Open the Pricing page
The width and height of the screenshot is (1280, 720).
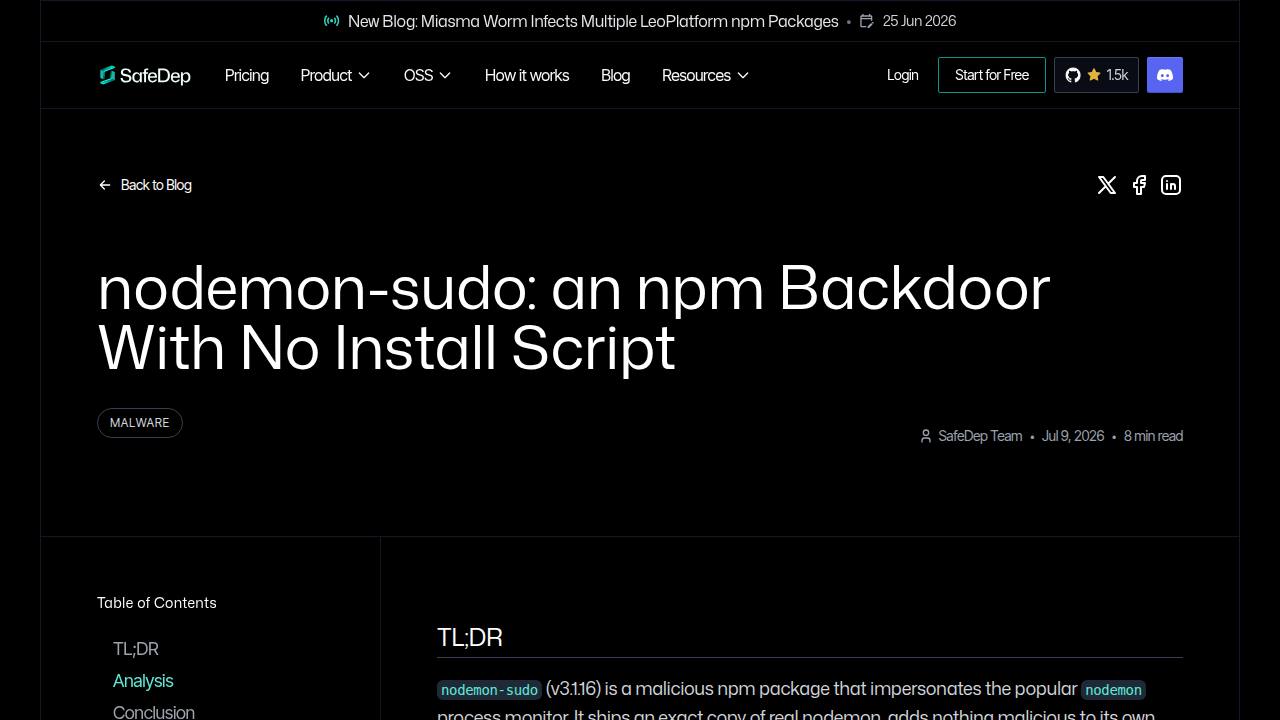pos(247,75)
